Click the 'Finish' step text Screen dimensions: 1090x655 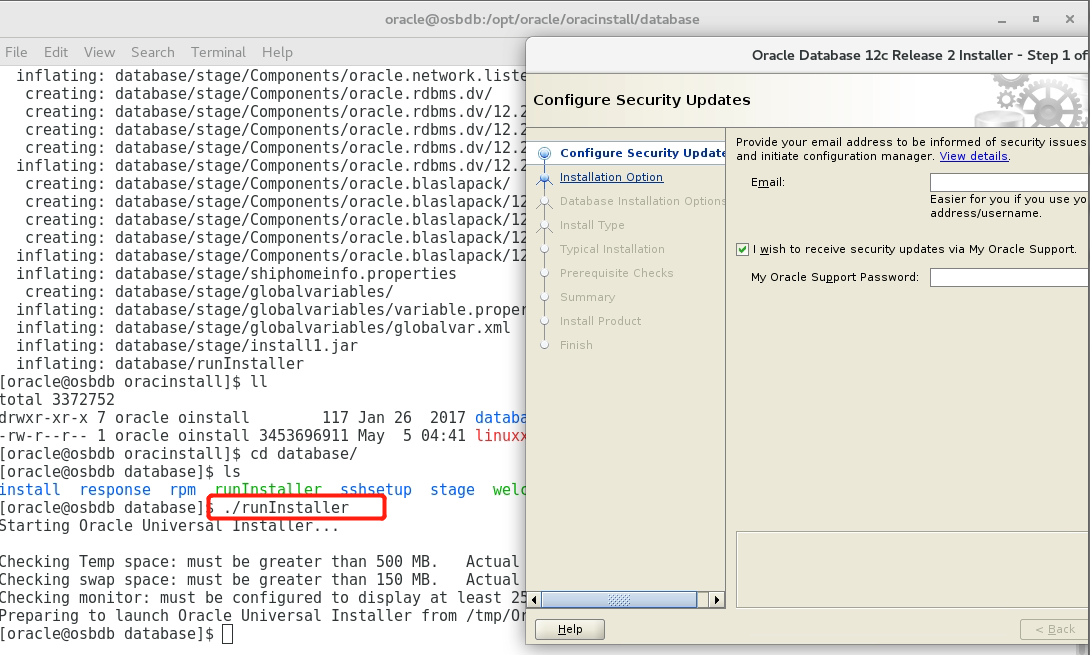(576, 345)
